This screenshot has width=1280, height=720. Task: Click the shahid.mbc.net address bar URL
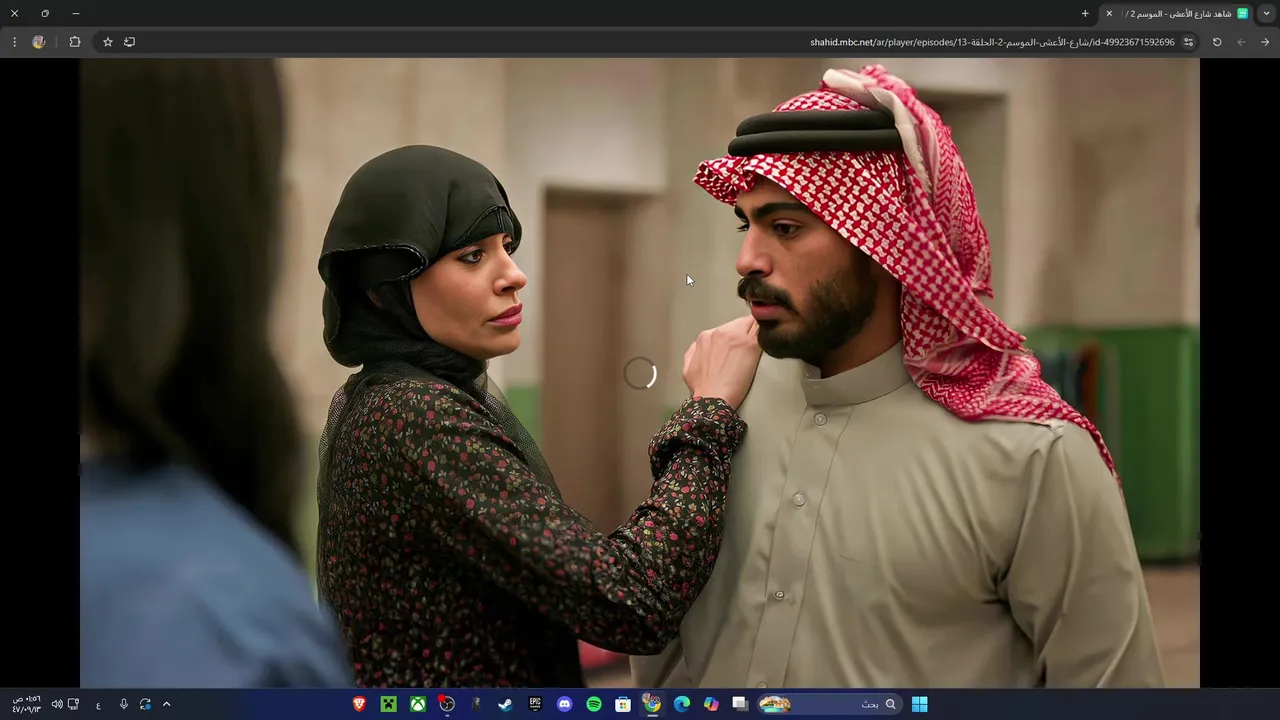pyautogui.click(x=992, y=42)
